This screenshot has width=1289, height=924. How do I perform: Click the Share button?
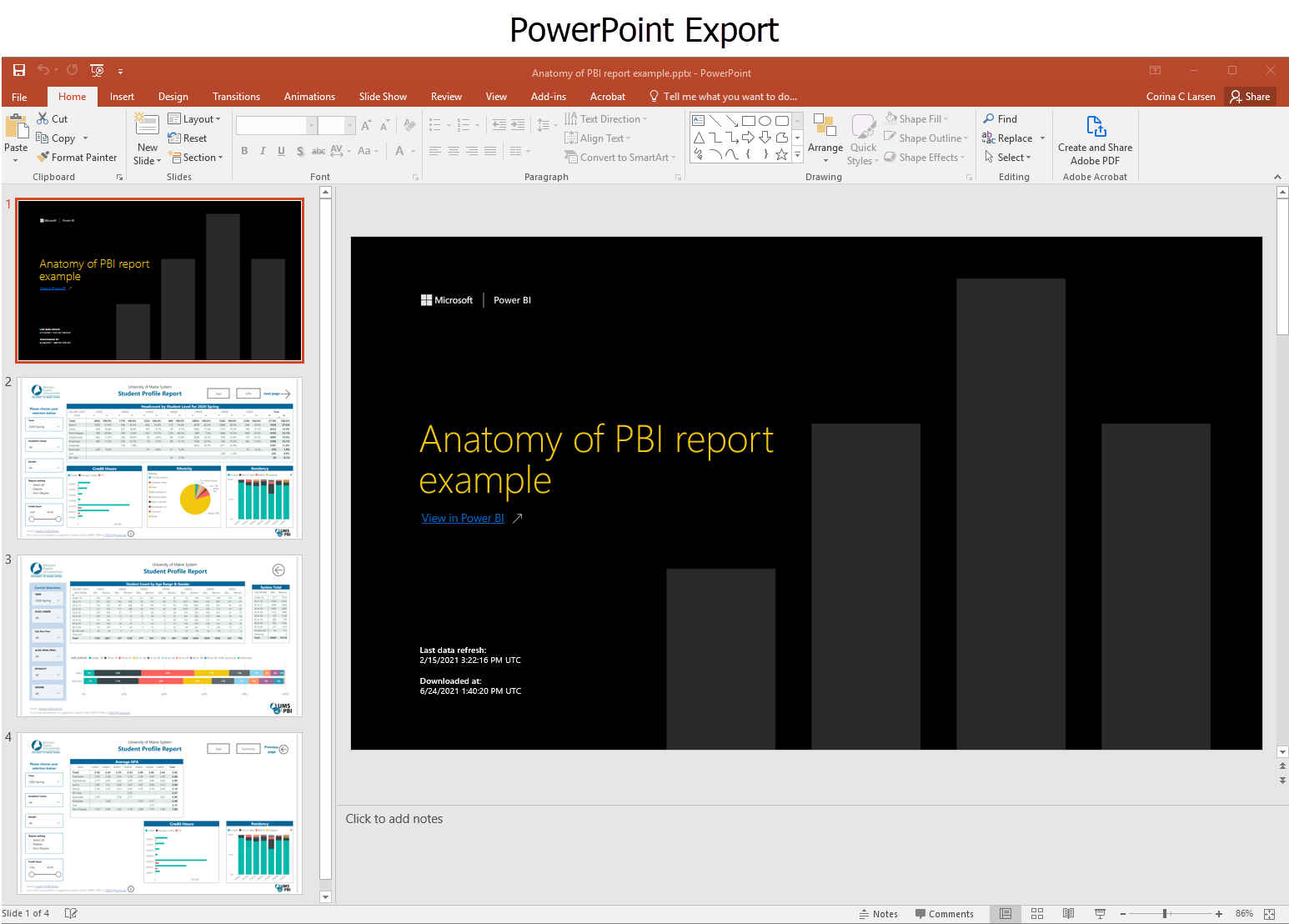pos(1250,97)
